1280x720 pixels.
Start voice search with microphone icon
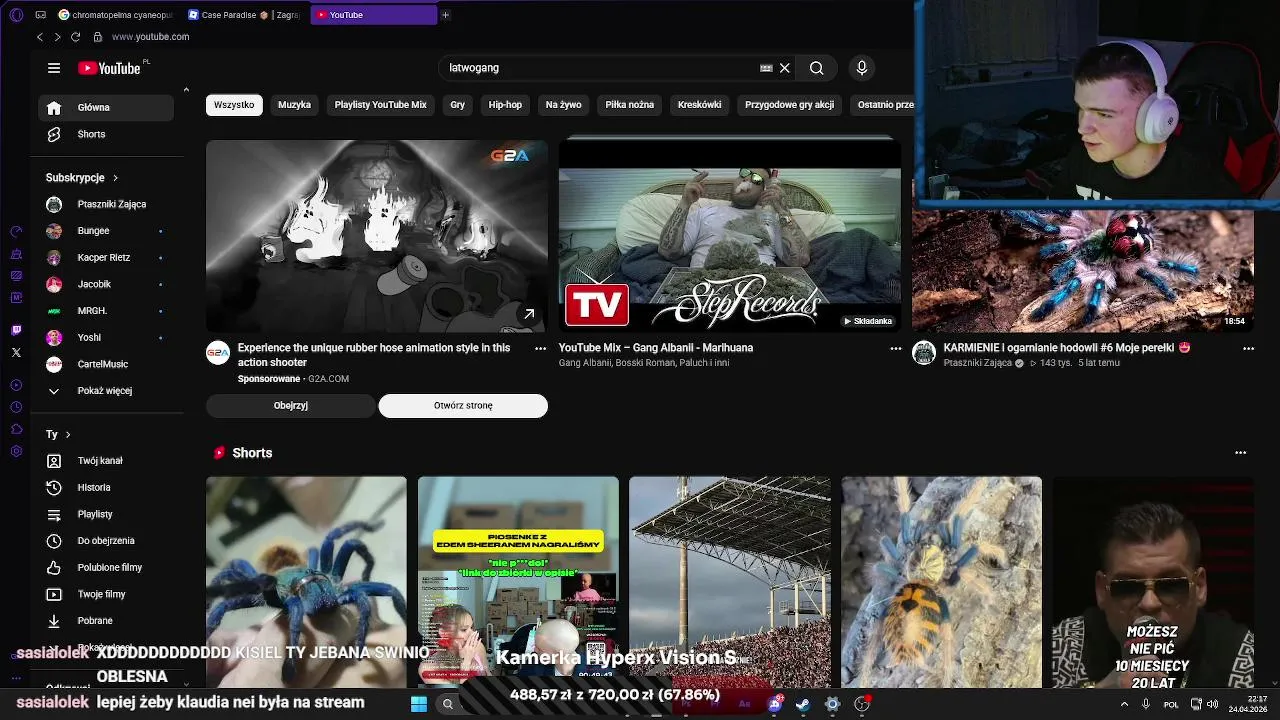pyautogui.click(x=862, y=68)
